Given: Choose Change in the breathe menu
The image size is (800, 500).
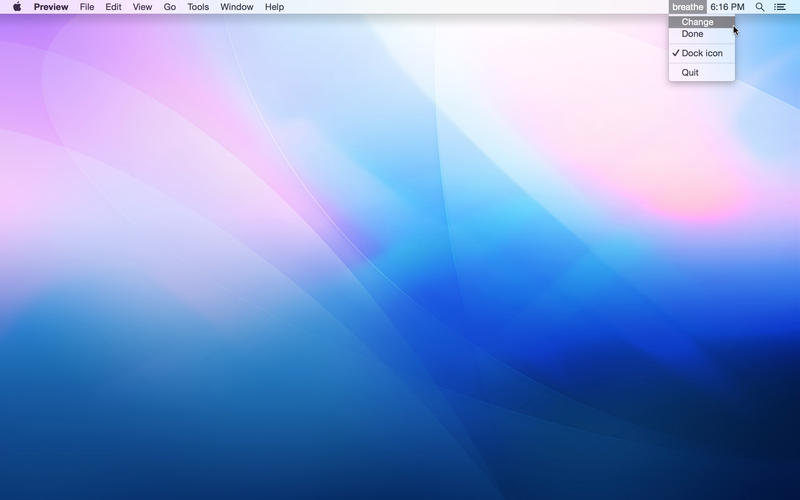Looking at the screenshot, I should click(x=698, y=22).
